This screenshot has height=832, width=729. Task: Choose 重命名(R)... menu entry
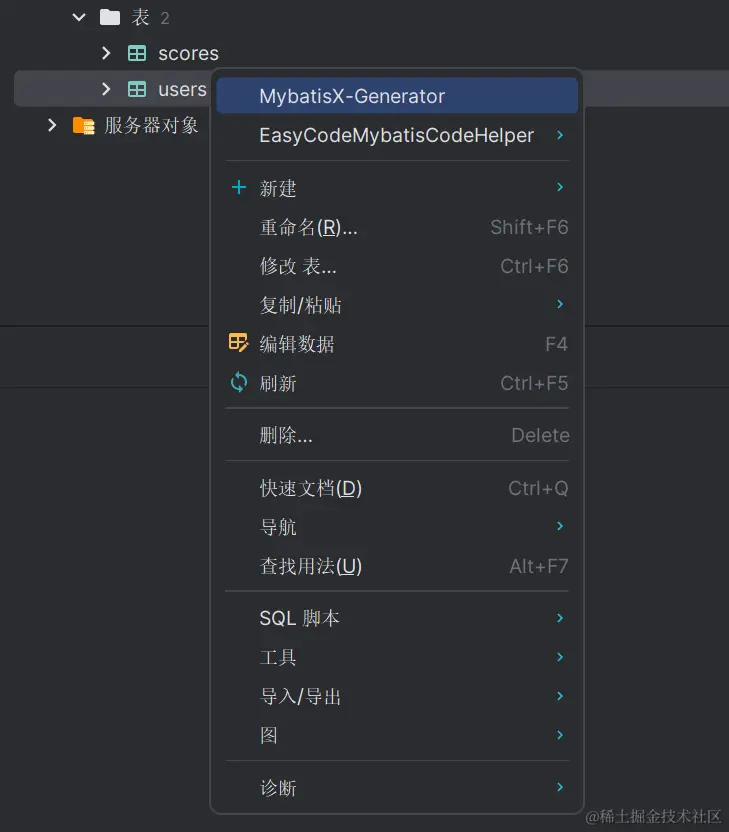397,227
